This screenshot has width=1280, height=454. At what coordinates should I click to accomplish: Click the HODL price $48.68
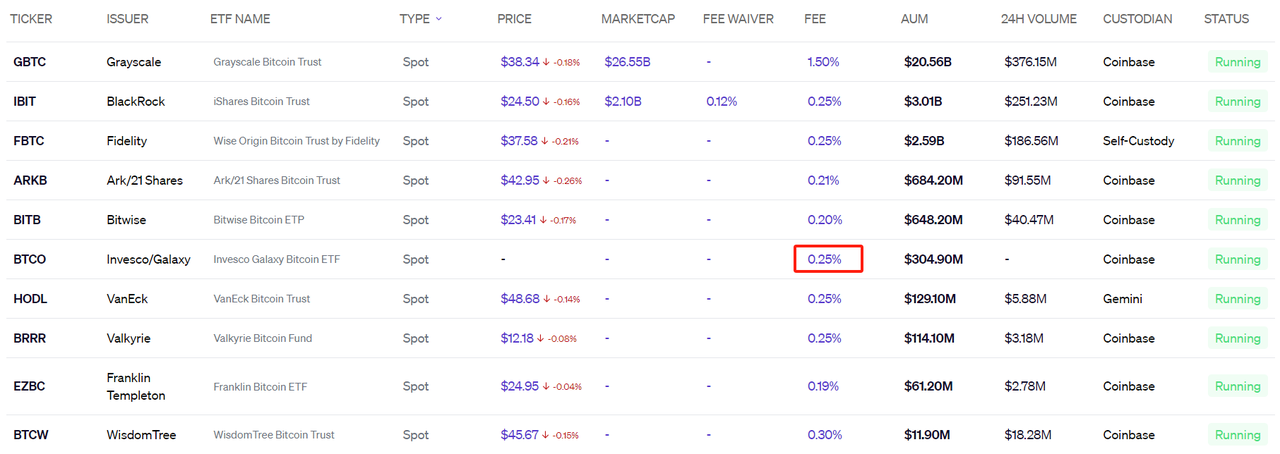pos(520,299)
